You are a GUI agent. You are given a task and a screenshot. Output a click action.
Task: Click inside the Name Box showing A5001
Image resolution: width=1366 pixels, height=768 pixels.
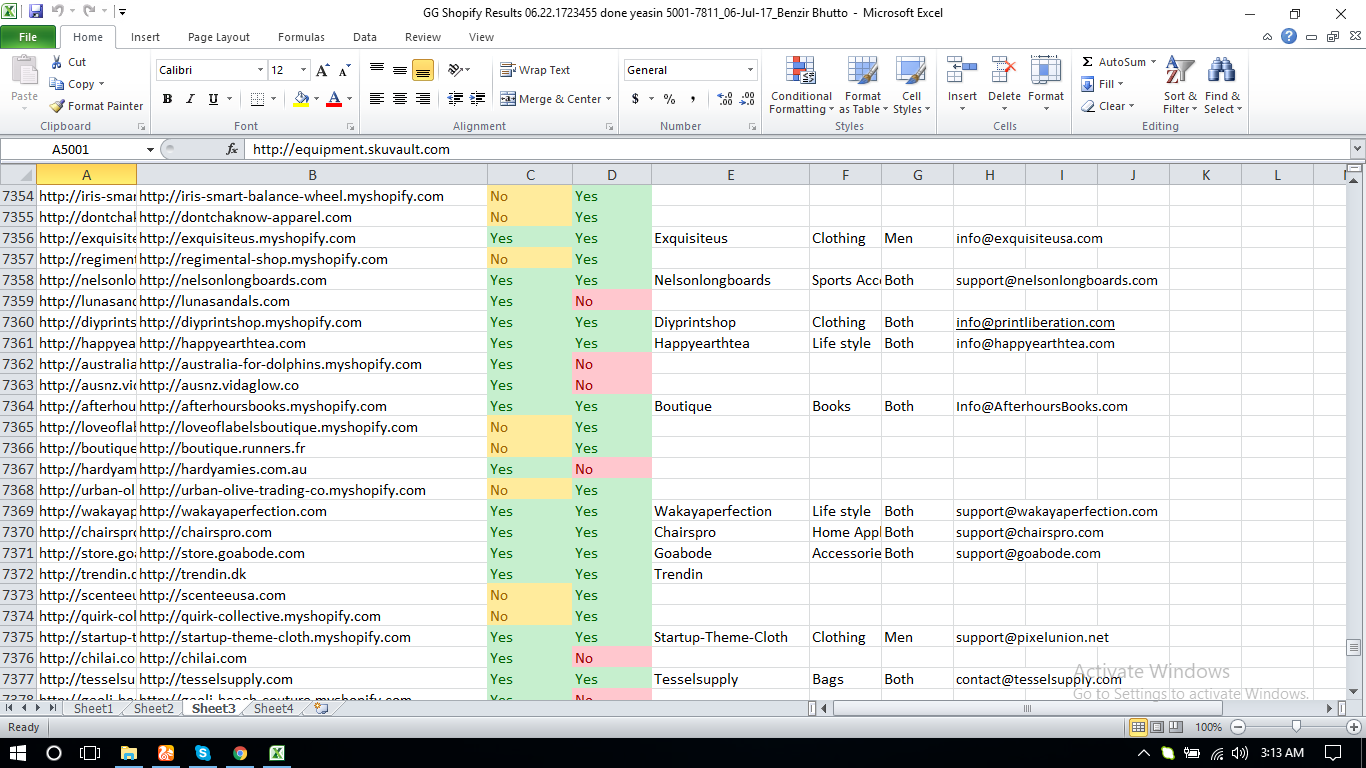[x=75, y=148]
